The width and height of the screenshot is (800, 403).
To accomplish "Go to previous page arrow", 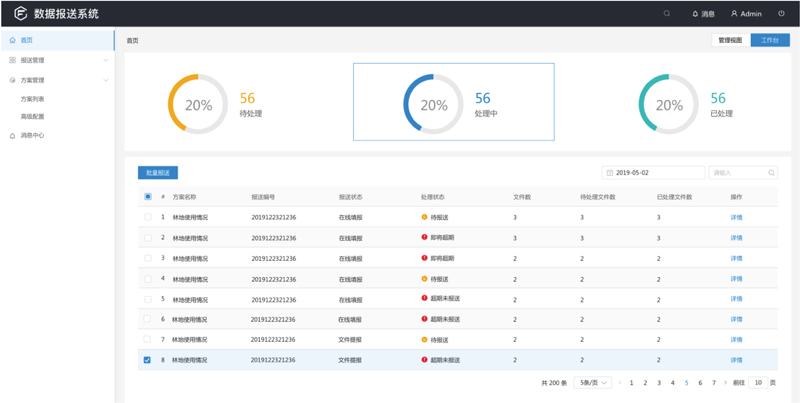I will pos(620,383).
